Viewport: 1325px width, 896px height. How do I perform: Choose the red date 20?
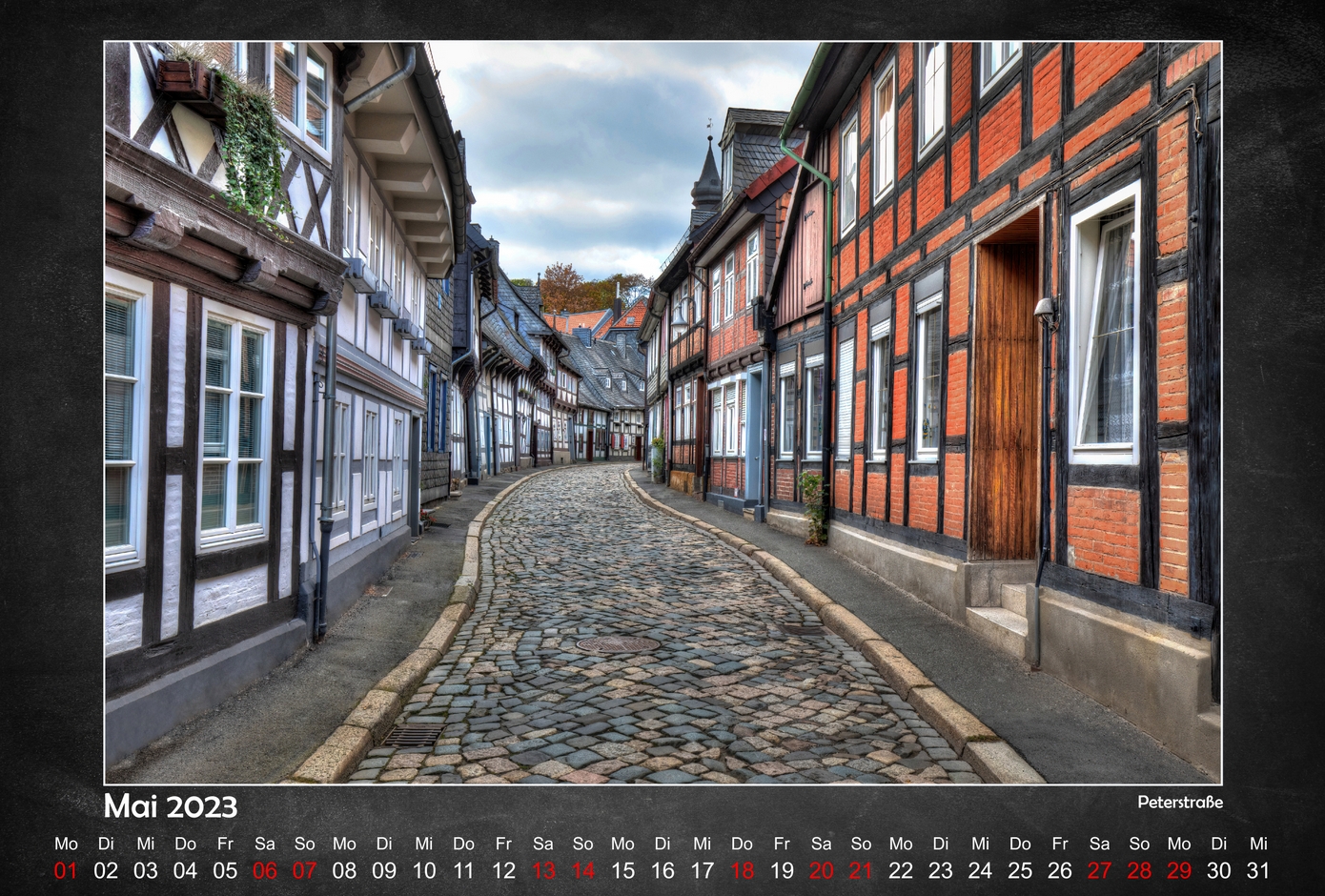tap(822, 870)
